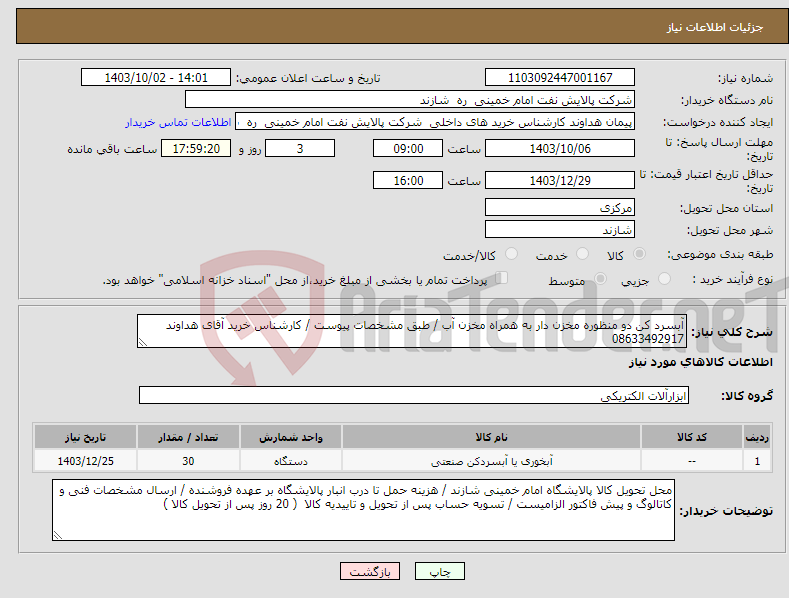Click the کد کالا column header

coord(691,437)
